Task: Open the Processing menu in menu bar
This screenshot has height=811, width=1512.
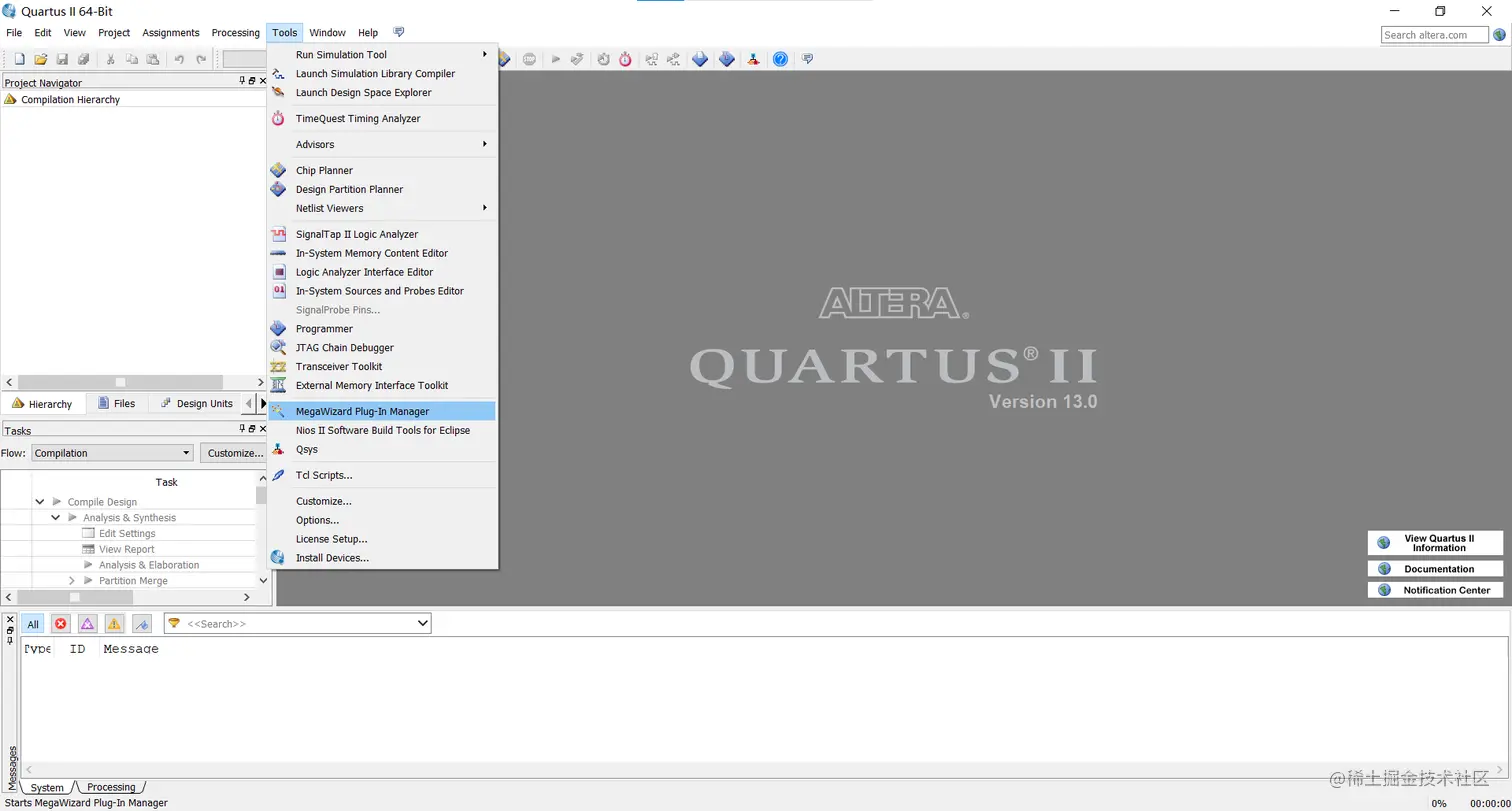Action: [x=236, y=33]
